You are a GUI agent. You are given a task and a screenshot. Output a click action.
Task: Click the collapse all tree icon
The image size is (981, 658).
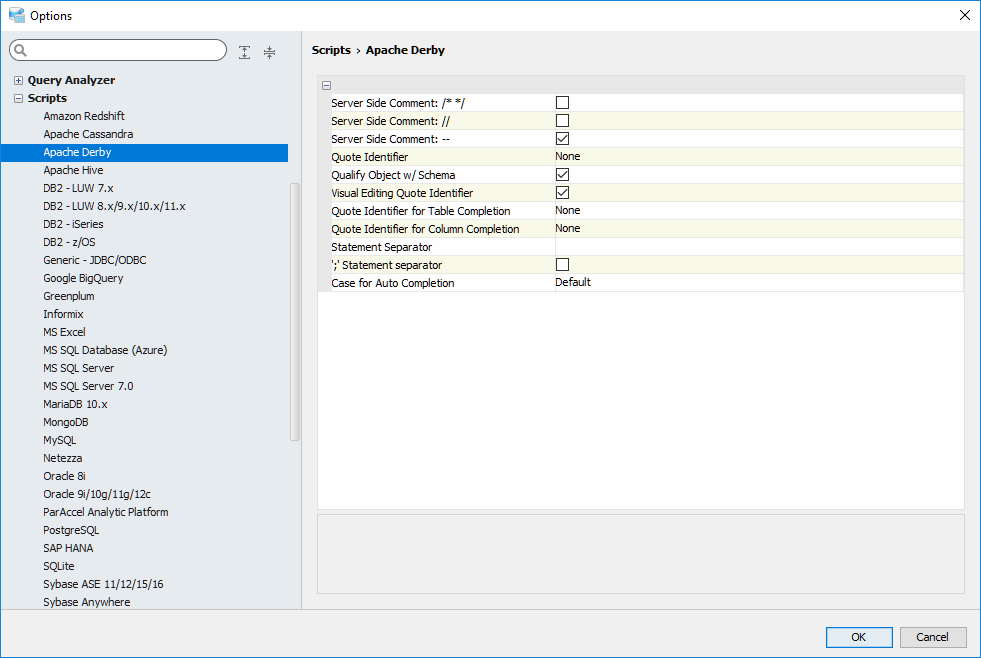pos(269,52)
